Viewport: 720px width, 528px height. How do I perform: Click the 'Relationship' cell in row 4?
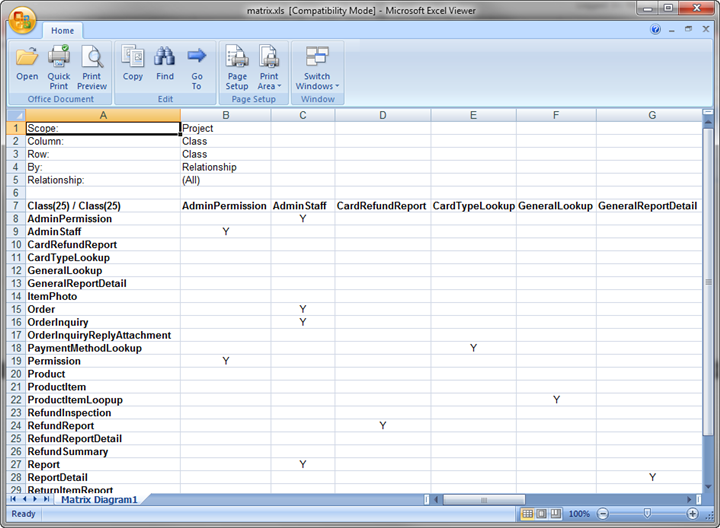point(225,167)
